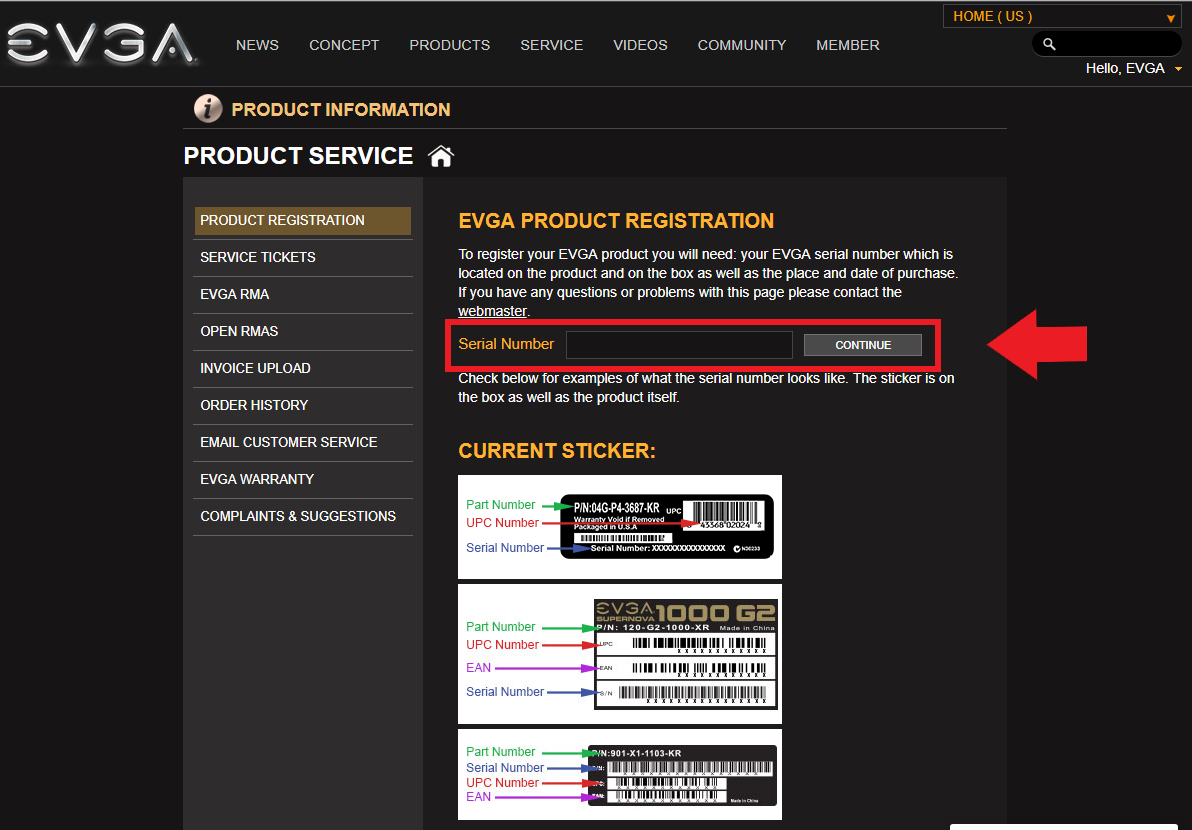Open the COMMUNITY menu
This screenshot has height=830, width=1192.
tap(741, 45)
